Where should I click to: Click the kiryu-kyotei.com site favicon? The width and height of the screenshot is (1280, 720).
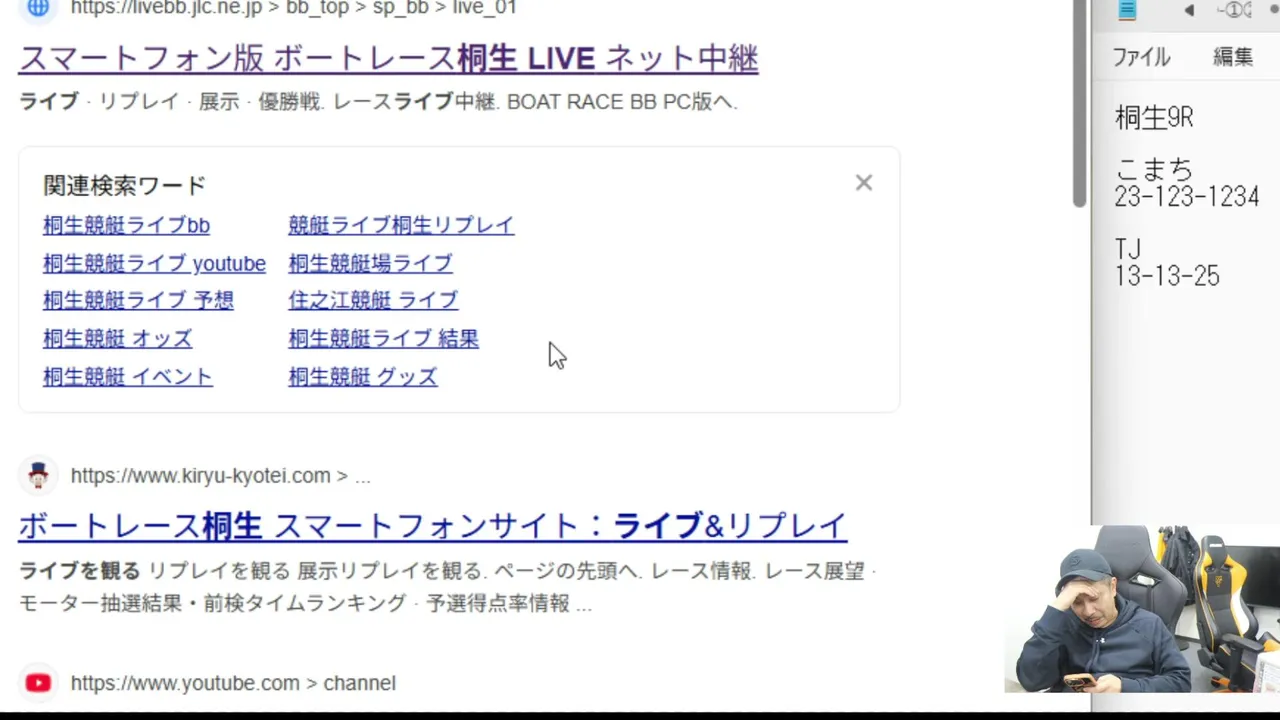click(38, 475)
